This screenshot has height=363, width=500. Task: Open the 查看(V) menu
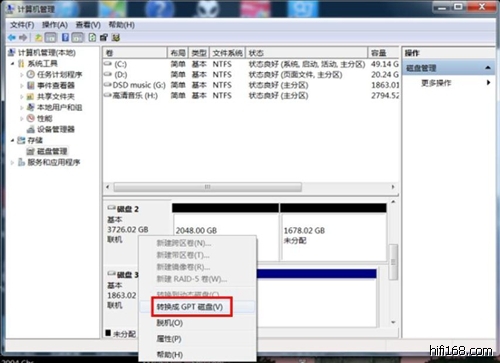pyautogui.click(x=88, y=25)
